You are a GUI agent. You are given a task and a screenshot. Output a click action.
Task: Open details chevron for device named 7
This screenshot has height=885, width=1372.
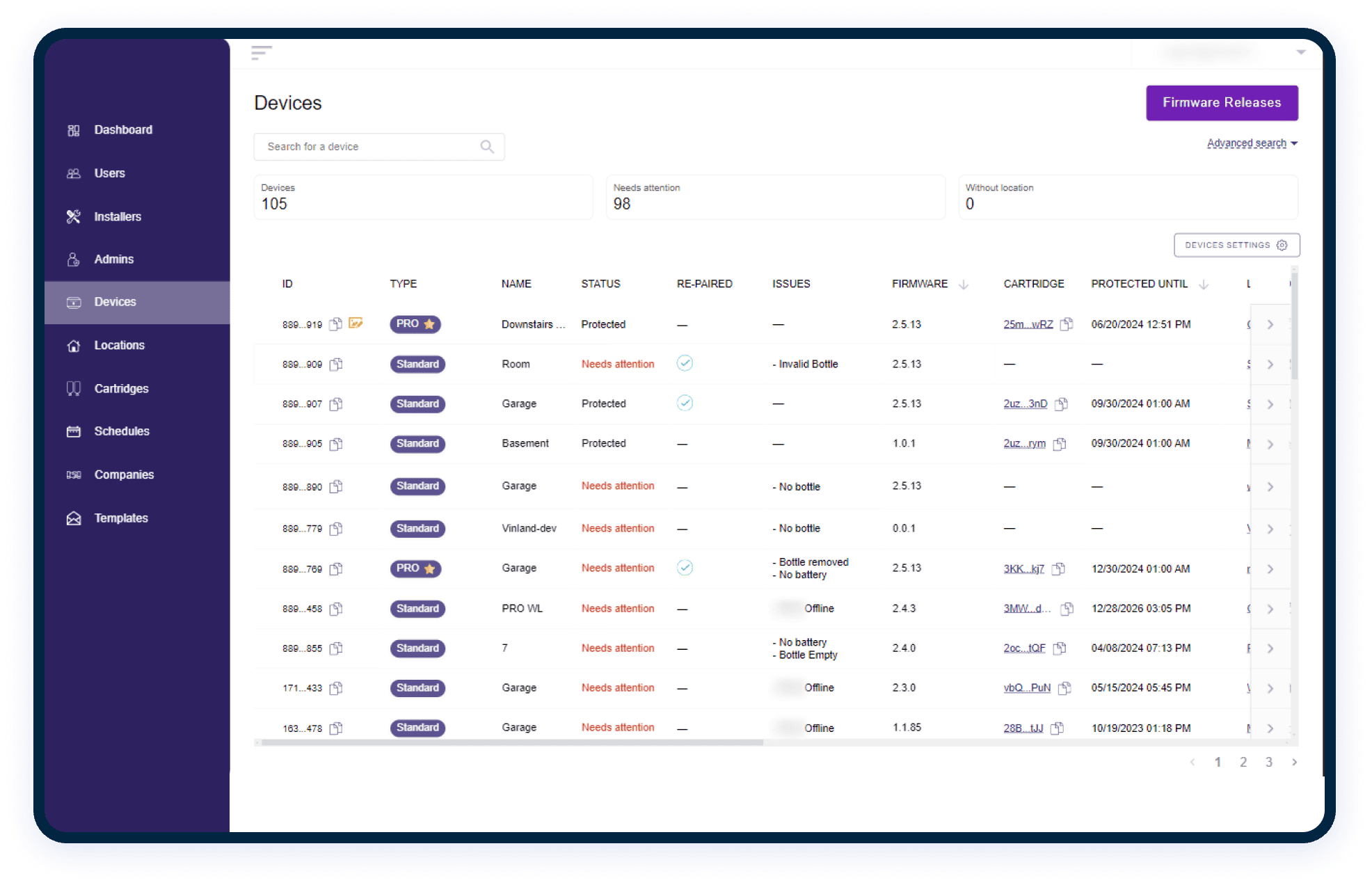[1270, 649]
